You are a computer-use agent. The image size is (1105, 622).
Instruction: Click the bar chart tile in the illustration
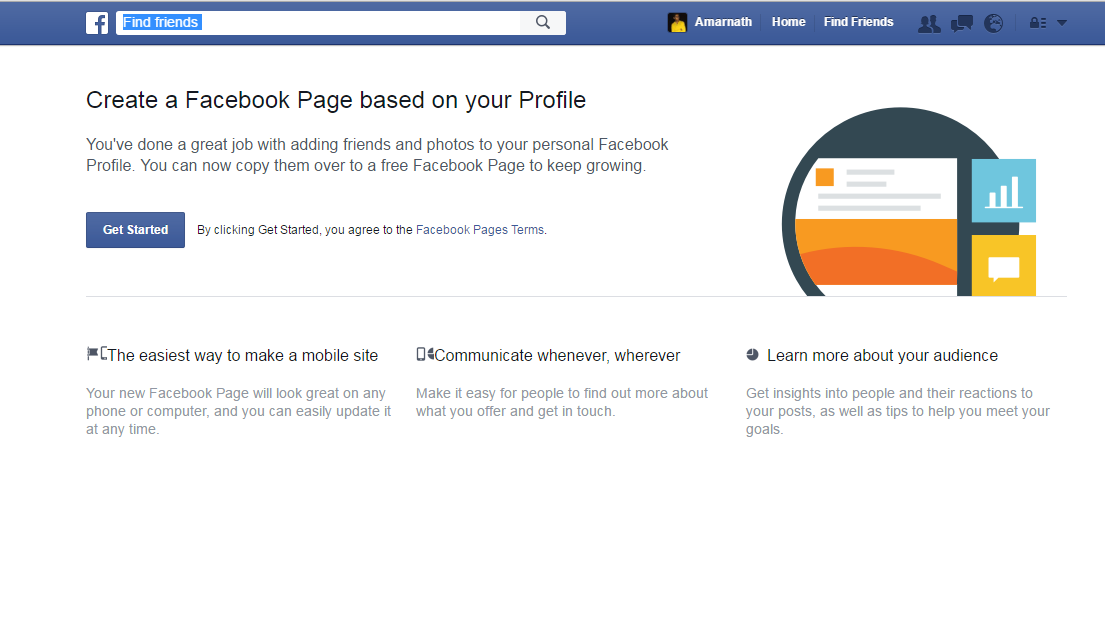click(1004, 191)
